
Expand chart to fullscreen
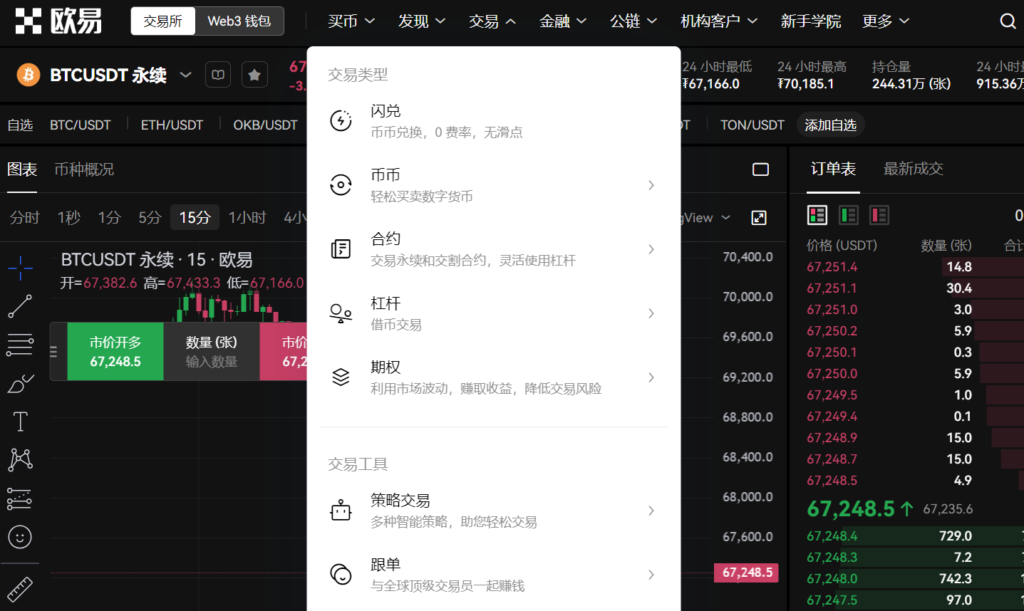(759, 218)
